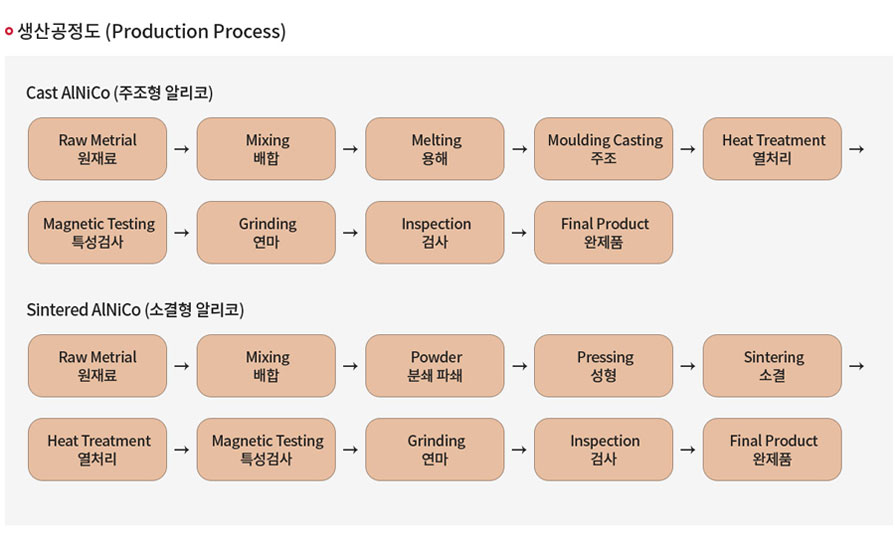This screenshot has width=895, height=546.
Task: Click arrow between Raw Metrial and Mixing in Cast row
Action: point(182,149)
